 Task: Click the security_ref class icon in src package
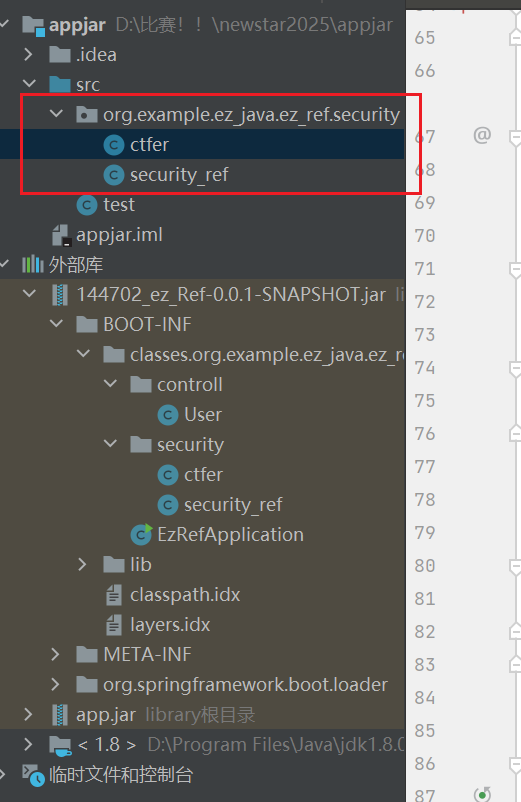pyautogui.click(x=114, y=175)
